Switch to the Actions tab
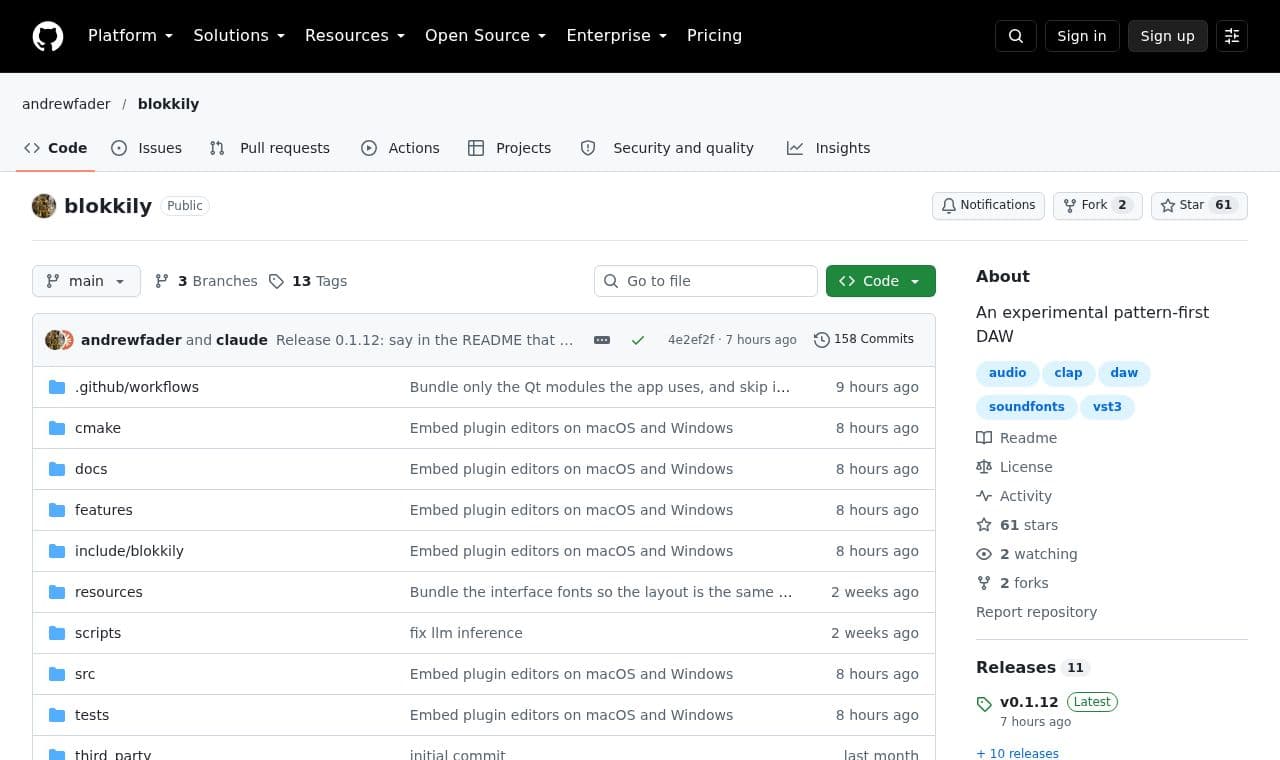The width and height of the screenshot is (1280, 760). (x=400, y=148)
